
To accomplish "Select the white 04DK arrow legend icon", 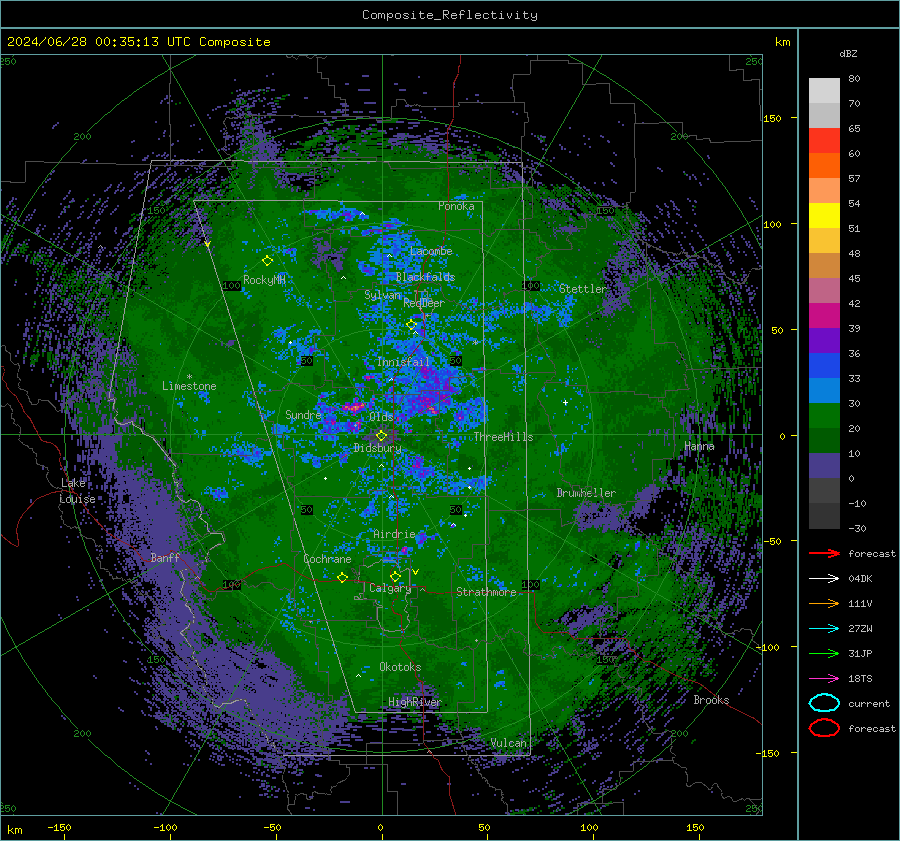I will click(x=824, y=578).
